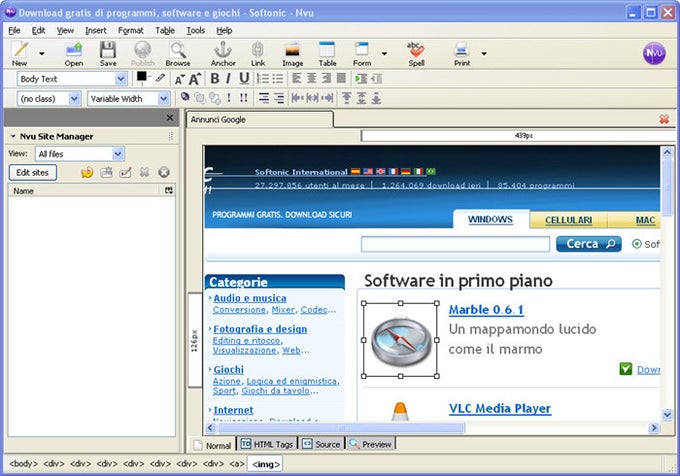Expand the arrow next to Form icon
The height and width of the screenshot is (476, 680).
pyautogui.click(x=384, y=53)
